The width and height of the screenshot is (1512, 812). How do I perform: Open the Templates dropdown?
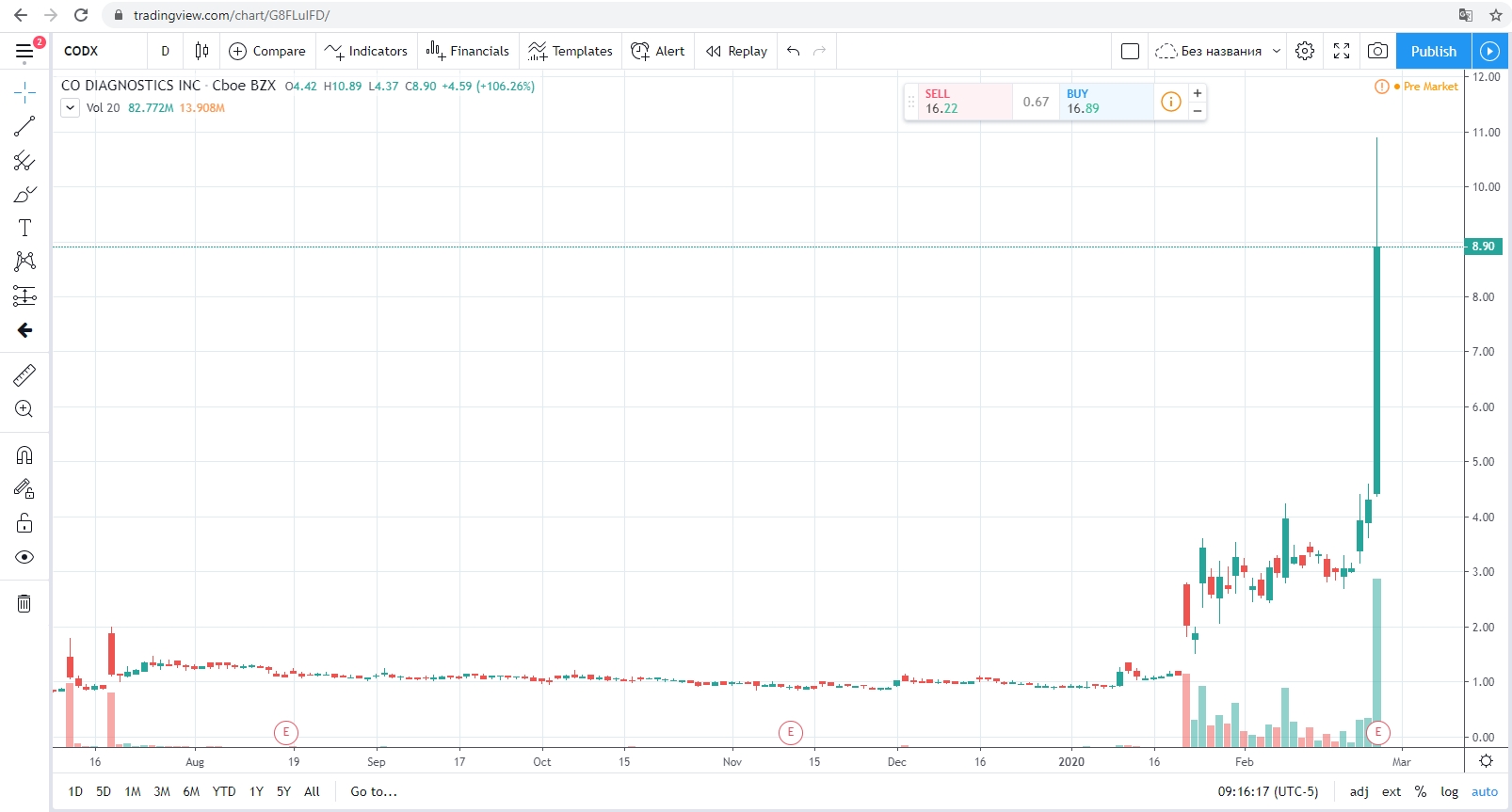pos(571,51)
